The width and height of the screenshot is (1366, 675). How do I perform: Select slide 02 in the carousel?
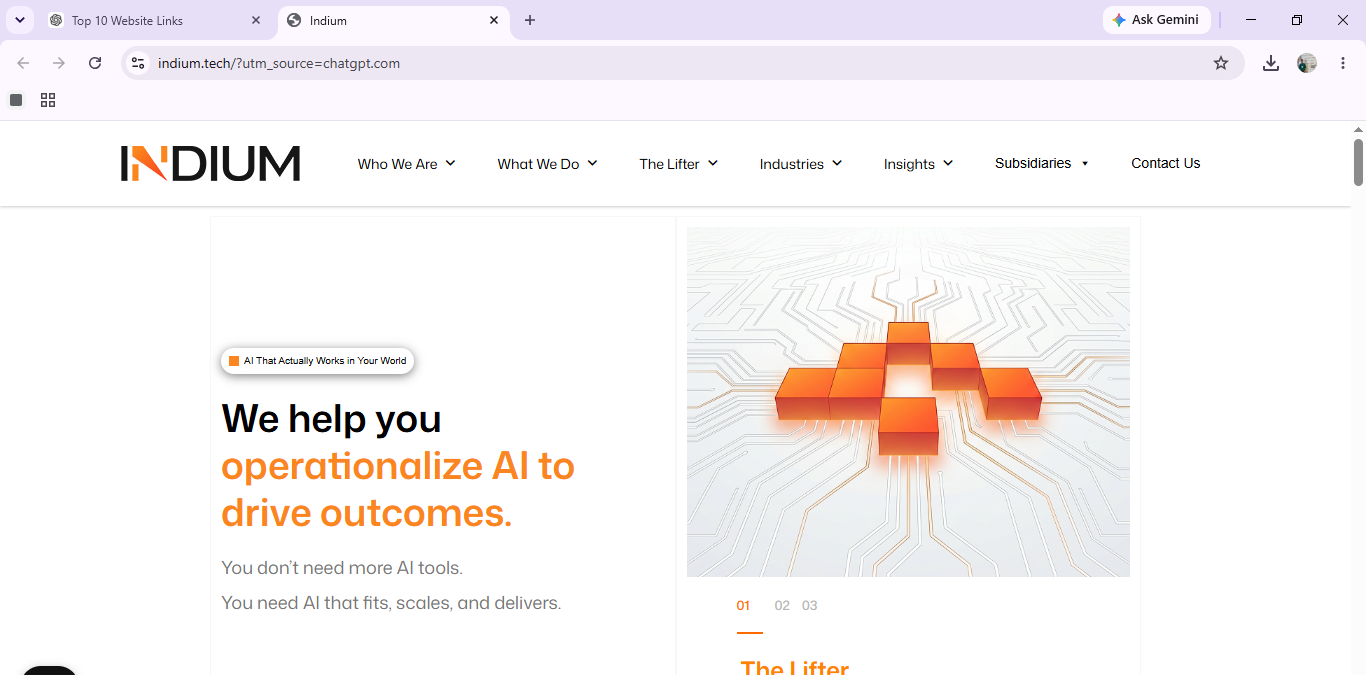tap(782, 605)
